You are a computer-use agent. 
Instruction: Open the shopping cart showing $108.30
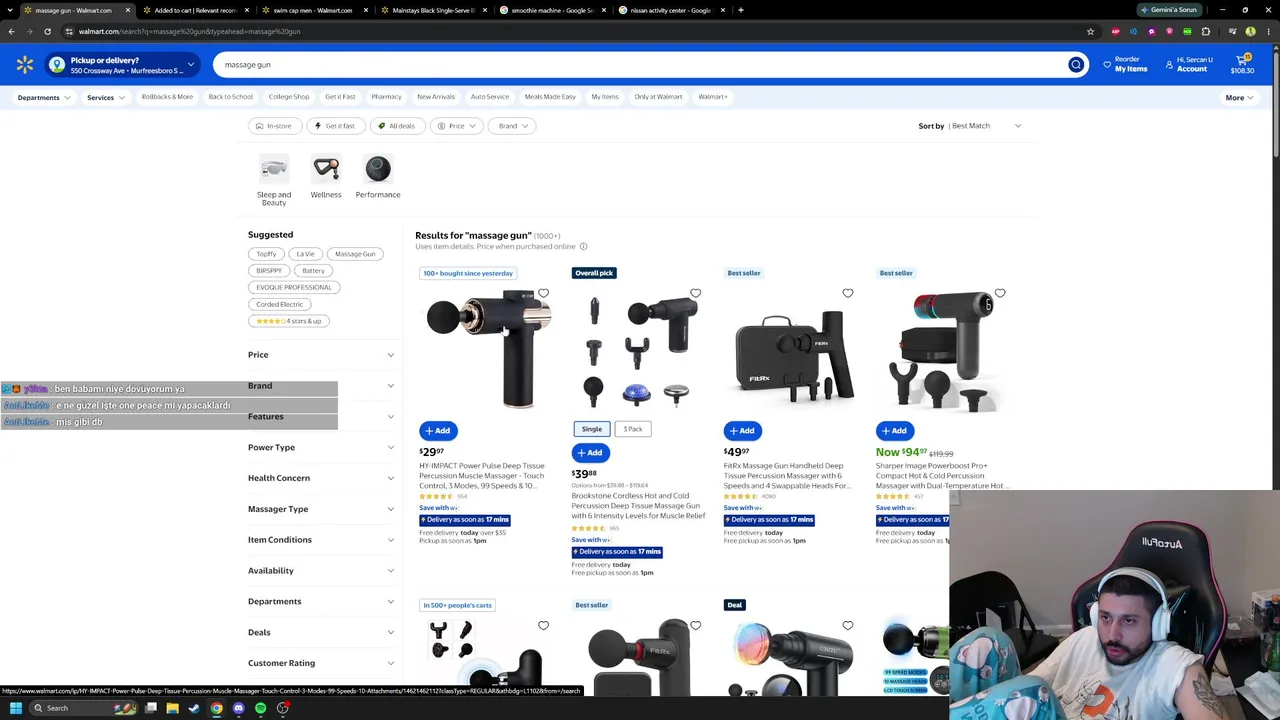coord(1242,65)
